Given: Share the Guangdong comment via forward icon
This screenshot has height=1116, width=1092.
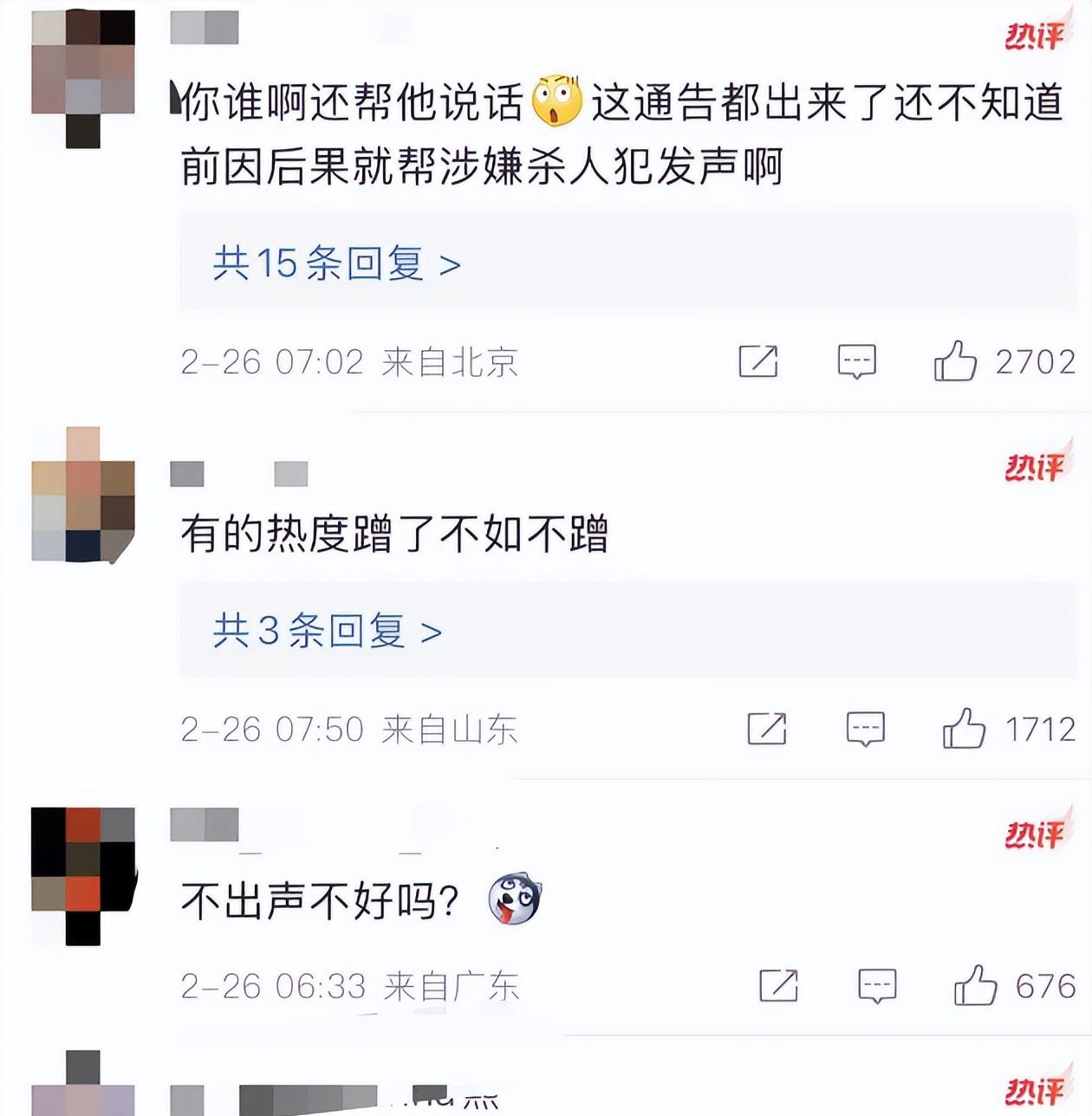Looking at the screenshot, I should pos(778,985).
